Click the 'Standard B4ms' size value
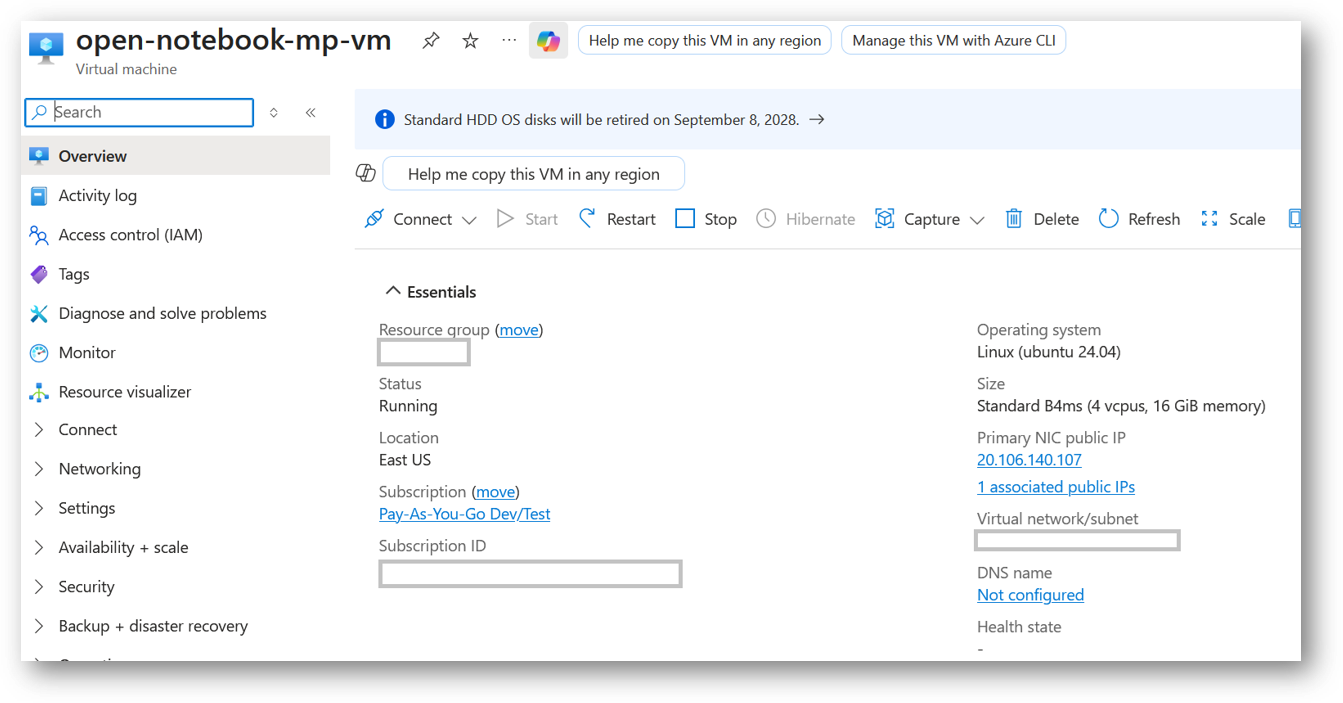The width and height of the screenshot is (1343, 703). 1121,406
